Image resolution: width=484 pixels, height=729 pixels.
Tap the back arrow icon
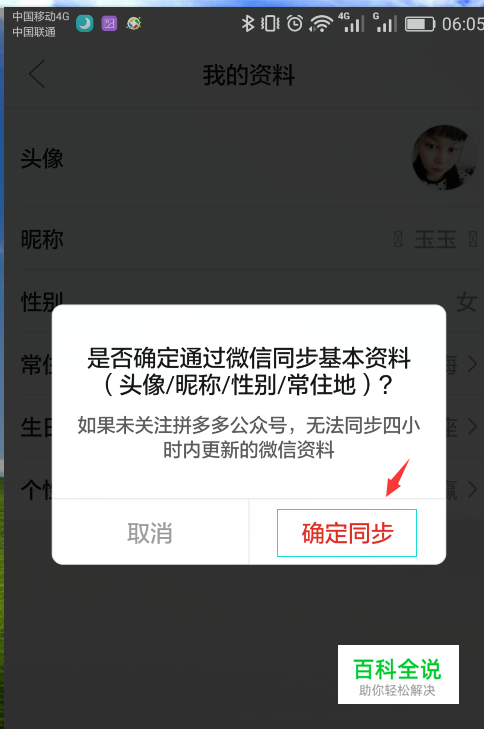(x=37, y=74)
